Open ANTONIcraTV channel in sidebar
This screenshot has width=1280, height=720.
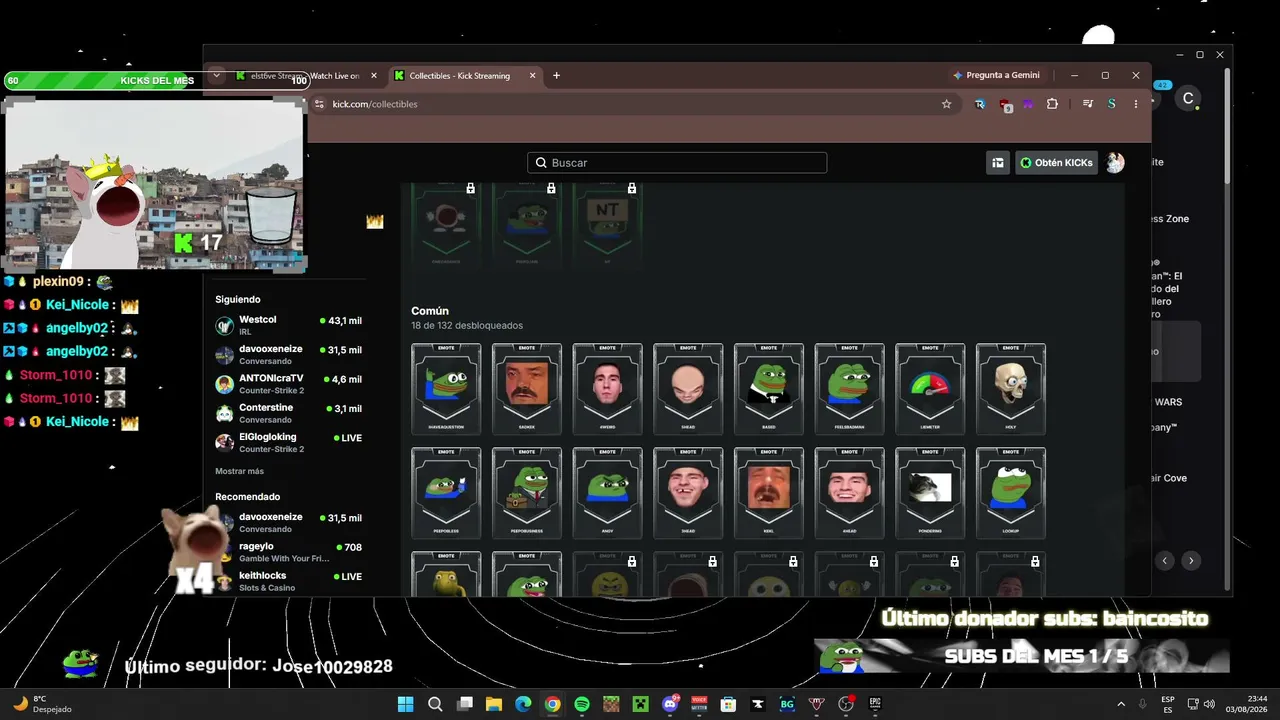[289, 383]
